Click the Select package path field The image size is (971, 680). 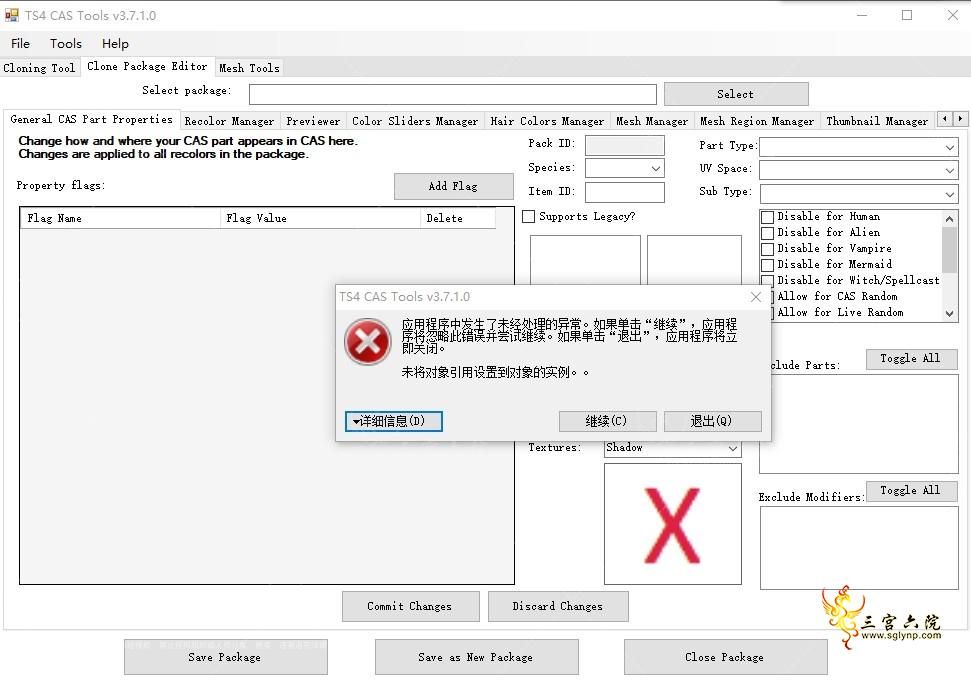pyautogui.click(x=453, y=95)
